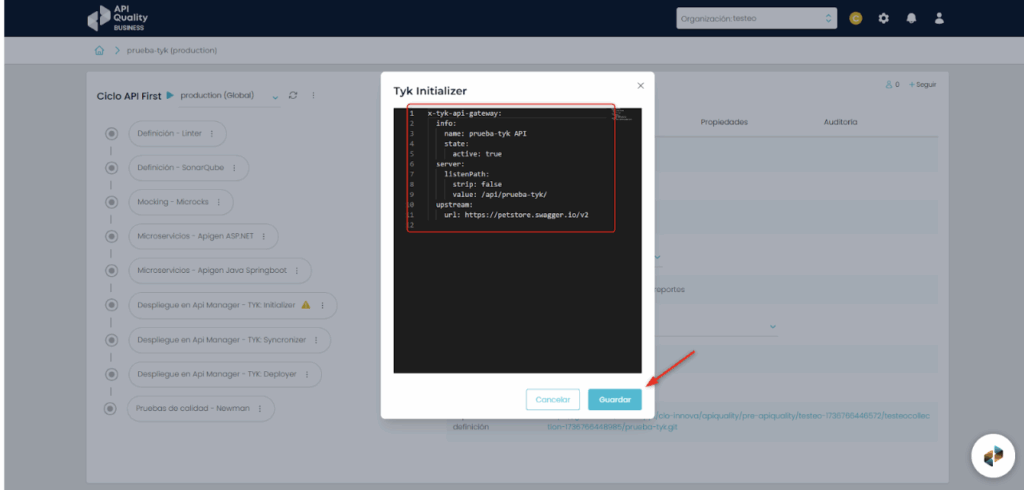Screen dimensions: 1024x490
Task: Open options menu for Apigen ASP.NET
Action: click(x=263, y=237)
